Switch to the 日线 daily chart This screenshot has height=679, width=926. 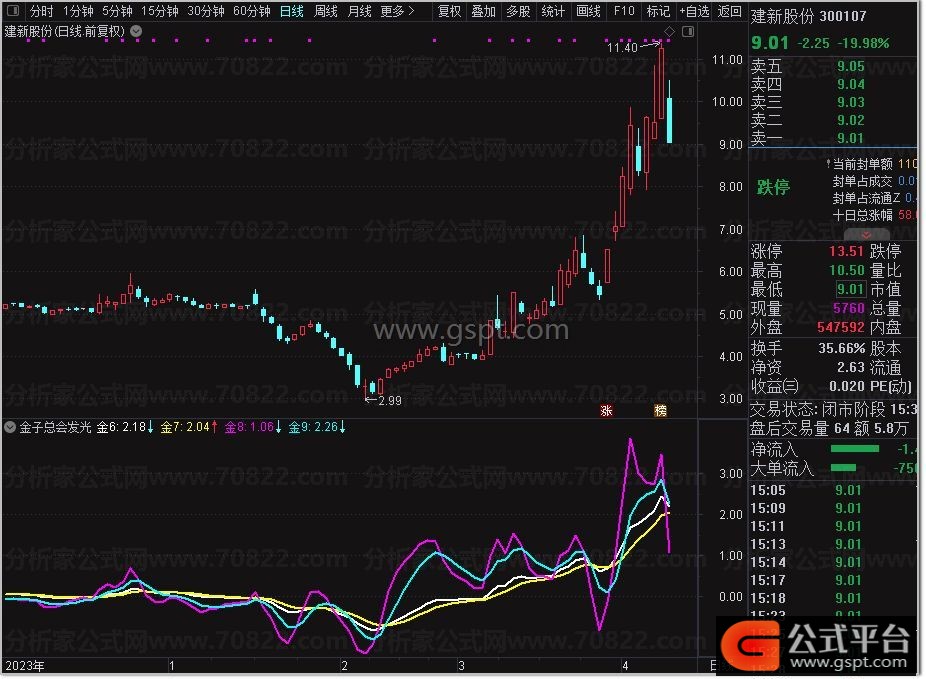292,11
